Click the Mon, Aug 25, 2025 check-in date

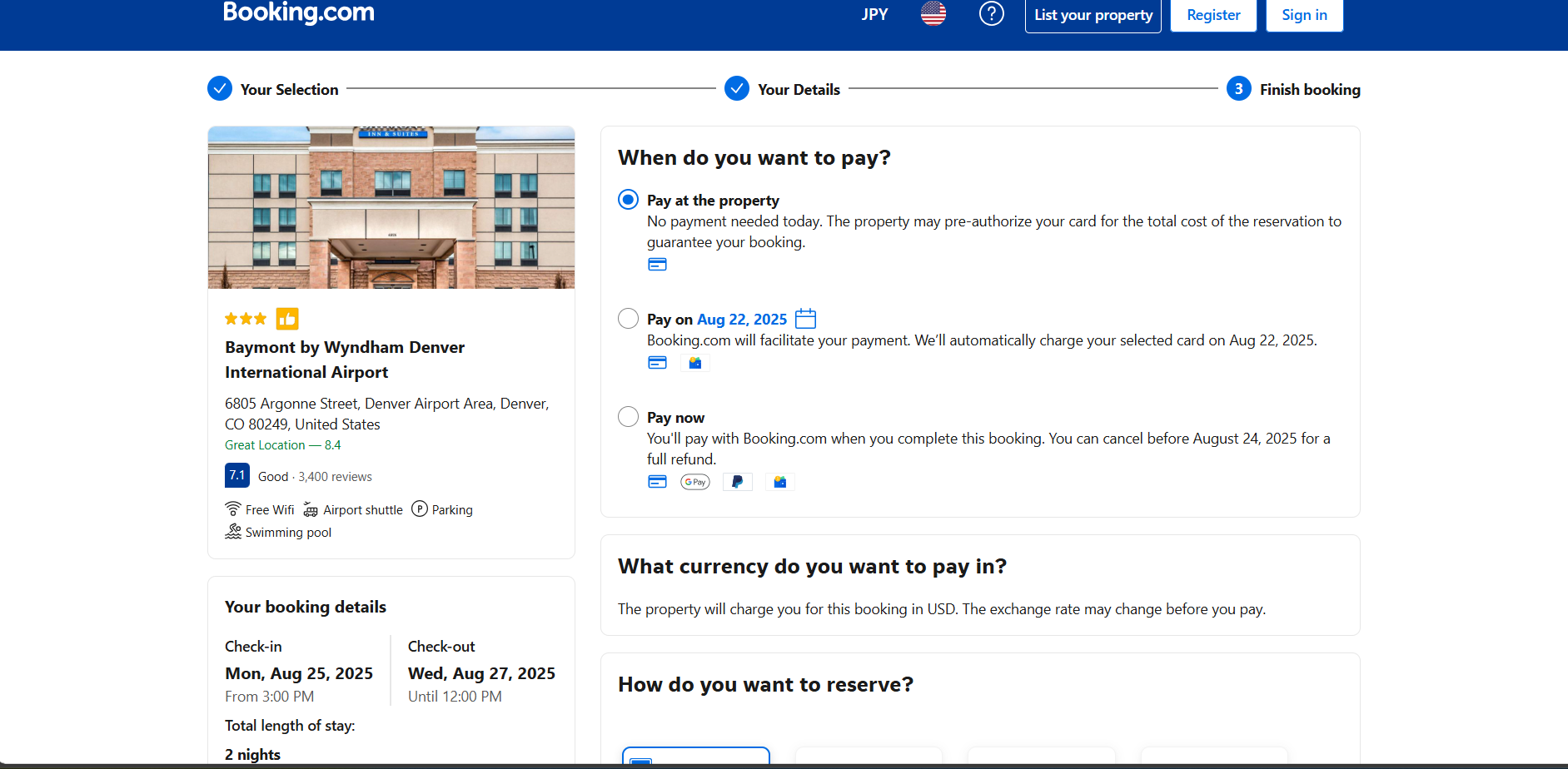299,673
